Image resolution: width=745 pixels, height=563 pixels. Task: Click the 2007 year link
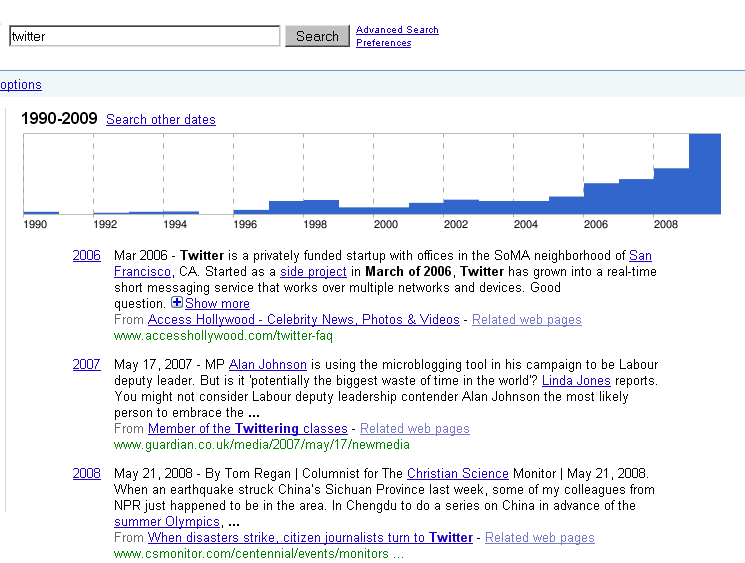pyautogui.click(x=86, y=364)
